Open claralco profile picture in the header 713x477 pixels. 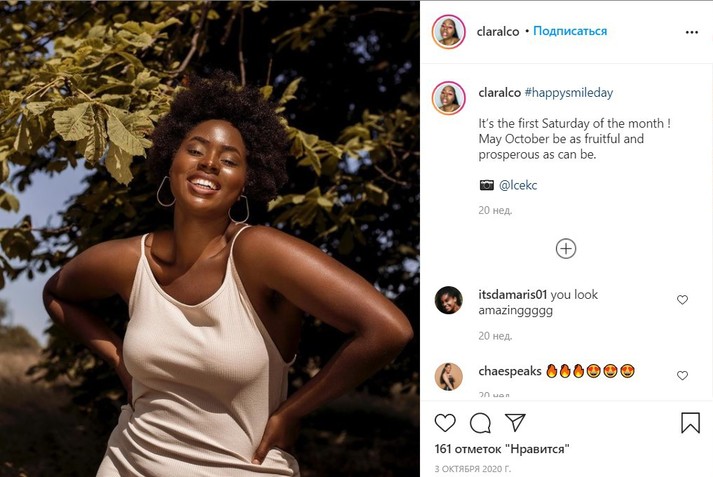449,32
